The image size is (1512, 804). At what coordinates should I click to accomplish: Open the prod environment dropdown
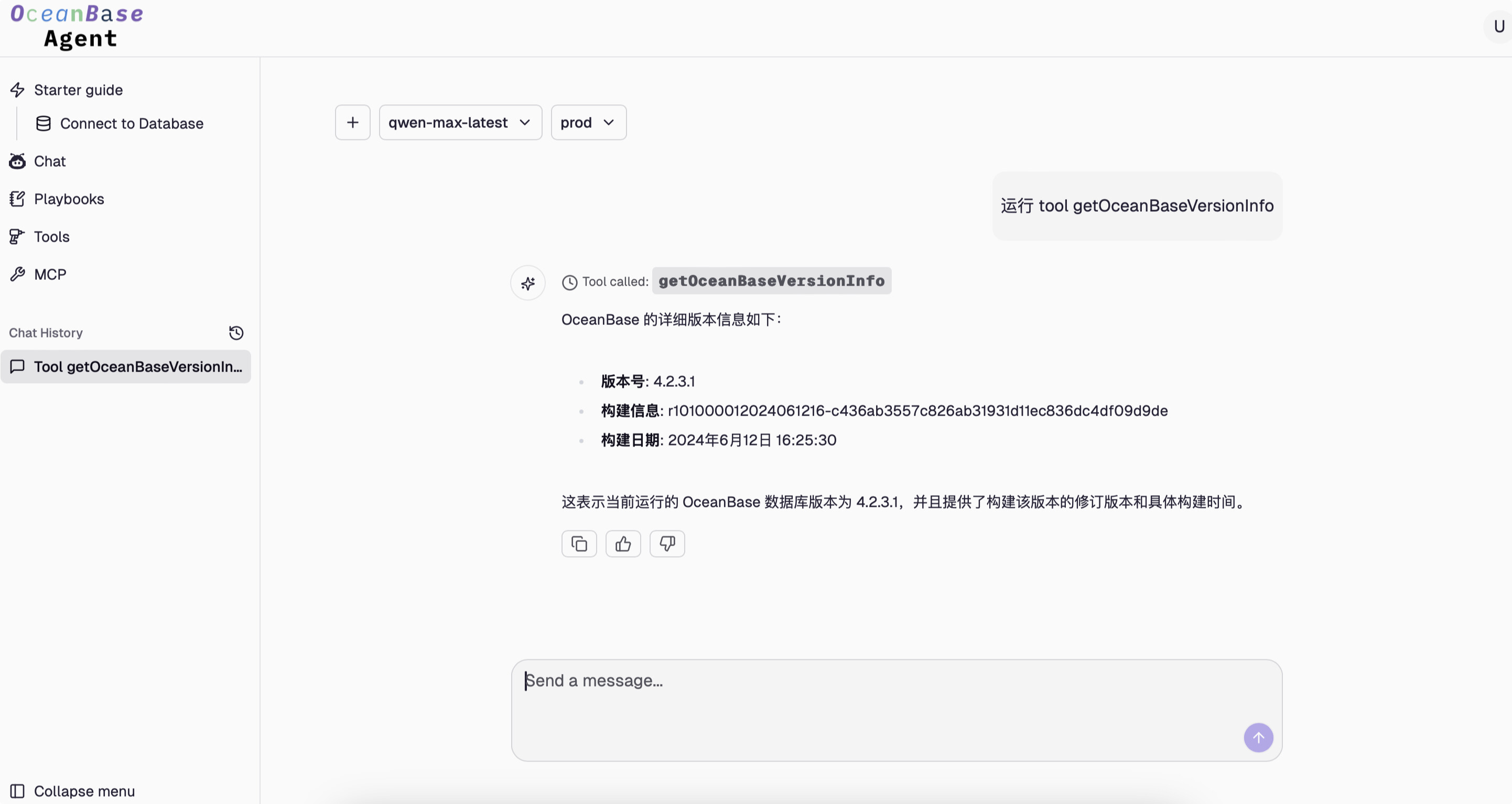(x=589, y=123)
